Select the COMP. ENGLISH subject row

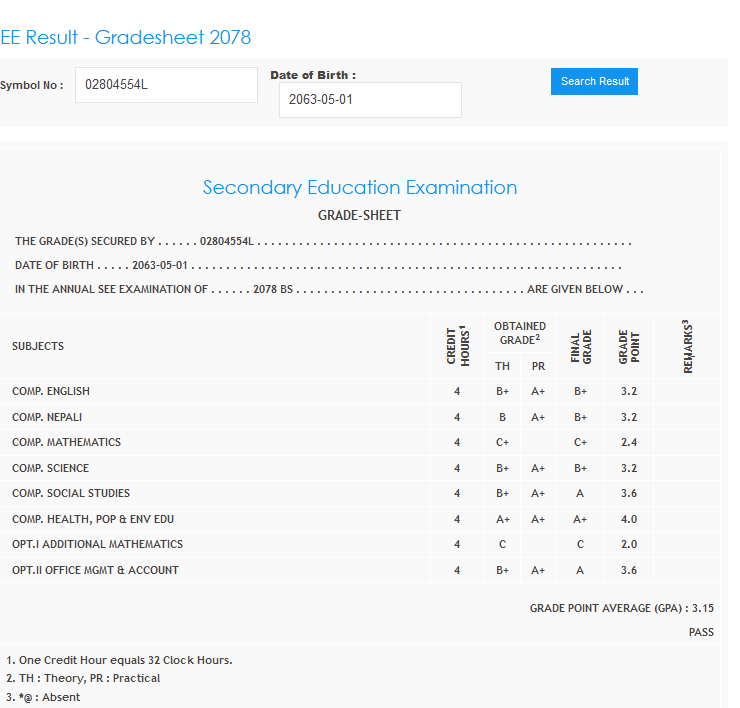(51, 391)
